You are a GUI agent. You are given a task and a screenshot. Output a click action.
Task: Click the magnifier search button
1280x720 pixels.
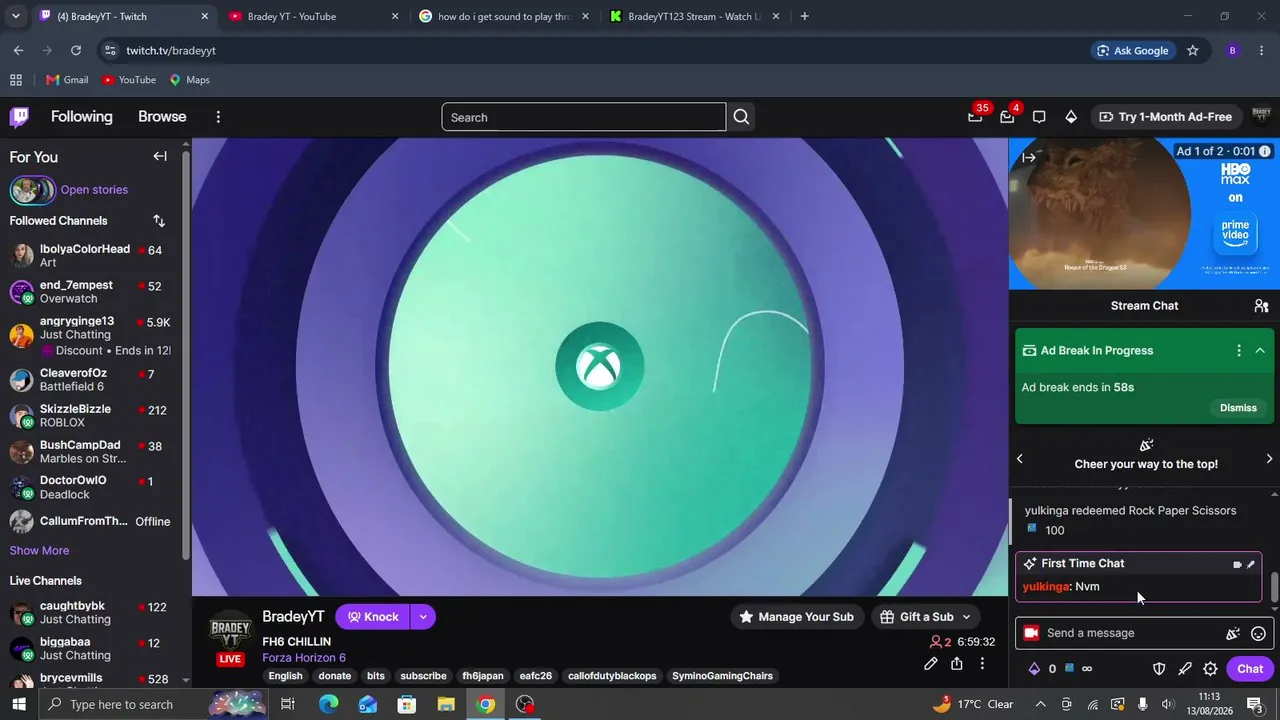[x=741, y=117]
